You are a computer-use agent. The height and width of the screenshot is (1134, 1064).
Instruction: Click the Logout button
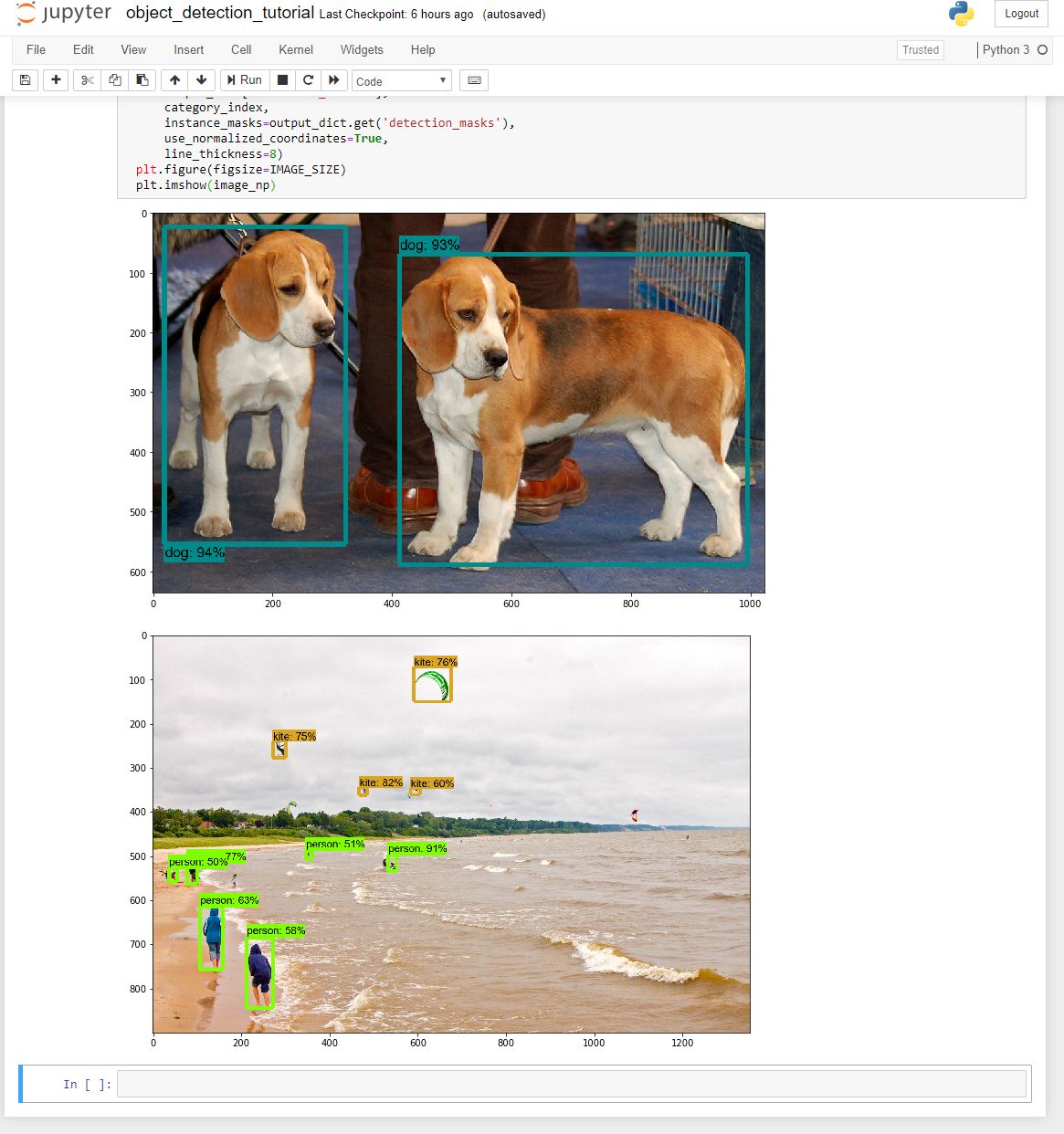(x=1021, y=14)
